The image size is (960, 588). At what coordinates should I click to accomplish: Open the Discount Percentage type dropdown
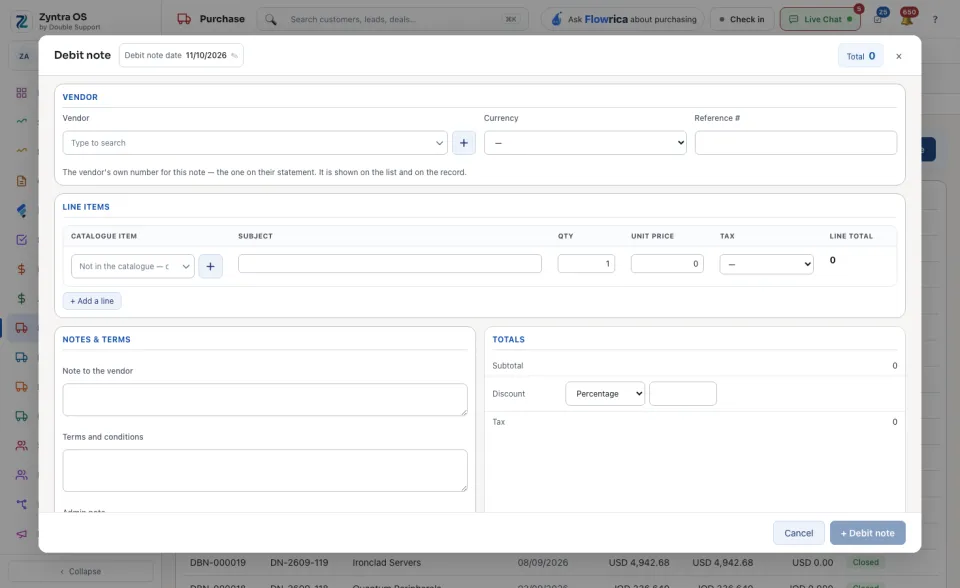(x=605, y=393)
